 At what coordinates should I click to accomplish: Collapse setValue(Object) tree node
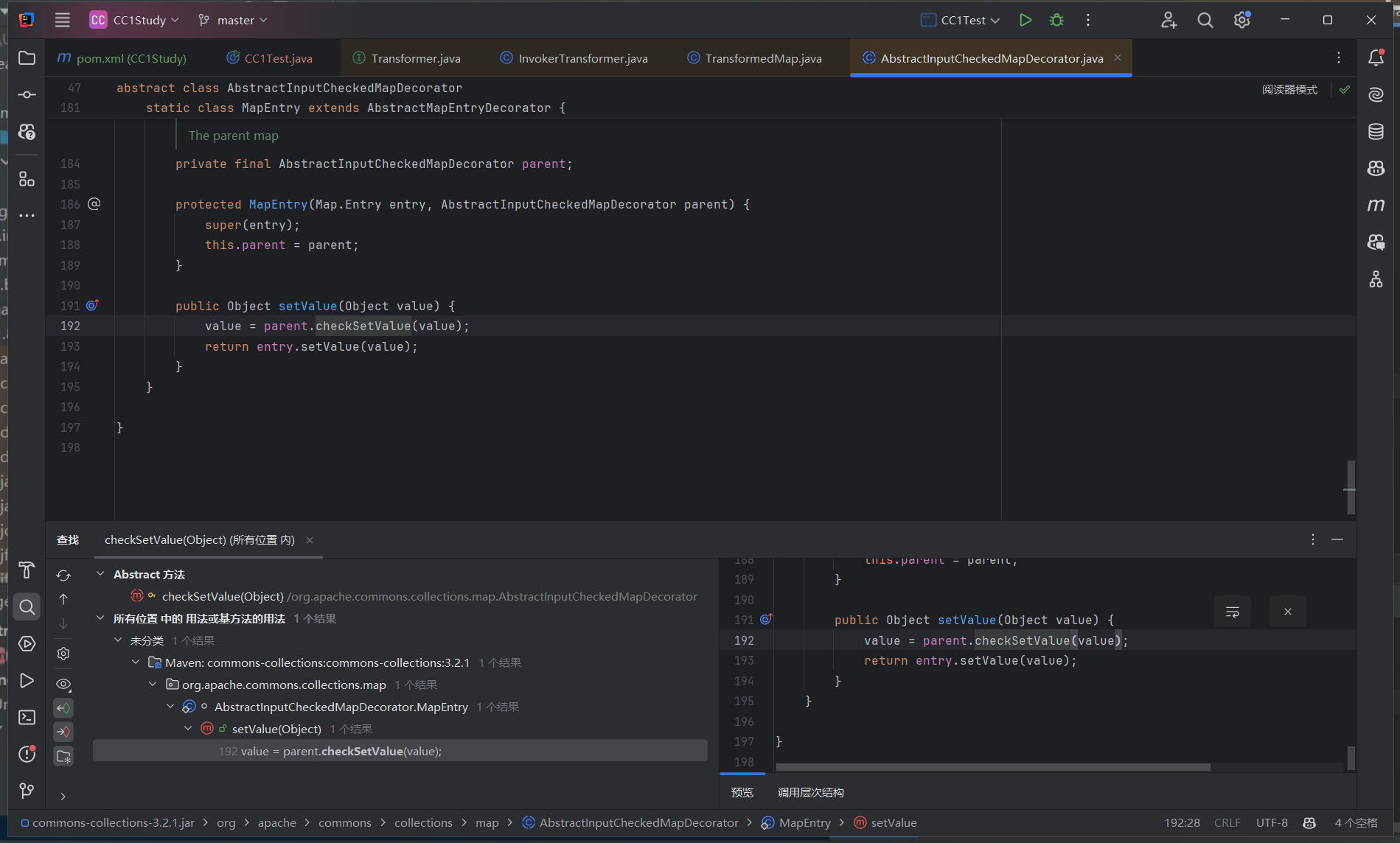coord(188,729)
